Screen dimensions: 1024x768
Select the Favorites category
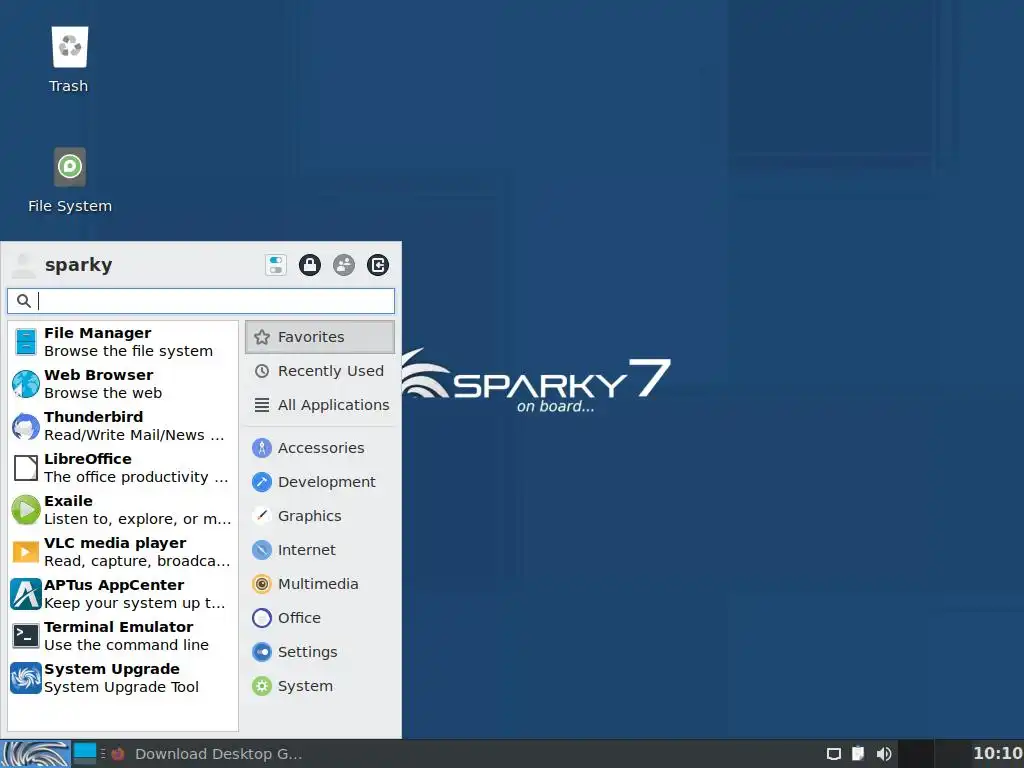tap(320, 337)
